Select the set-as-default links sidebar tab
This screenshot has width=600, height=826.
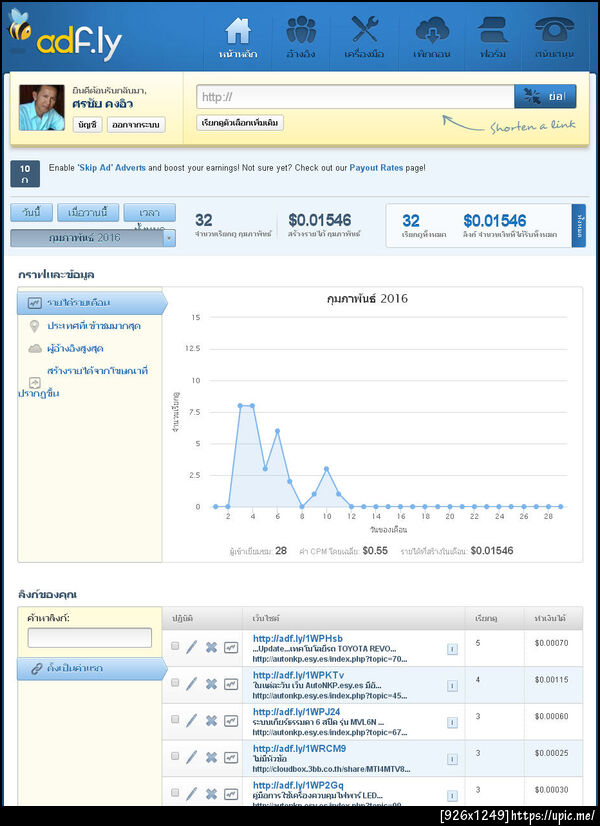coord(91,668)
